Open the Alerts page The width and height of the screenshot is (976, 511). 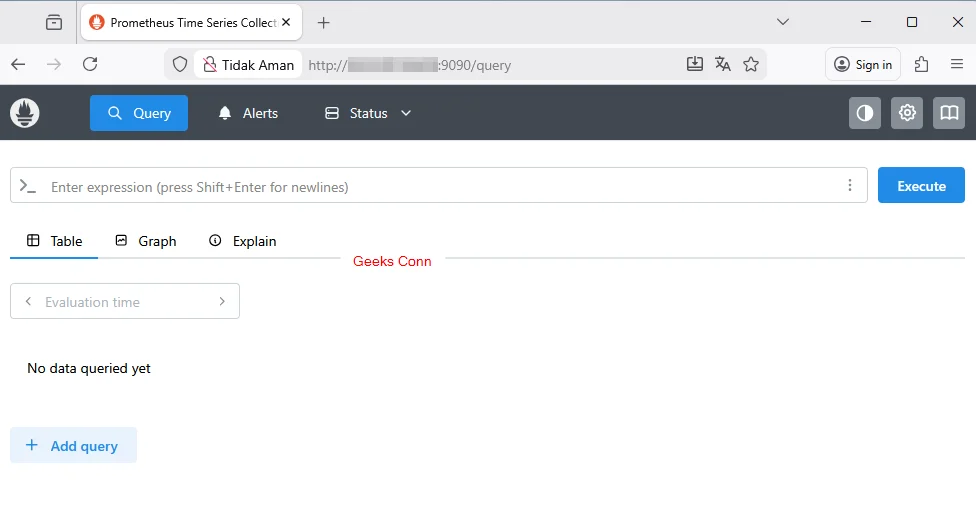pyautogui.click(x=248, y=113)
